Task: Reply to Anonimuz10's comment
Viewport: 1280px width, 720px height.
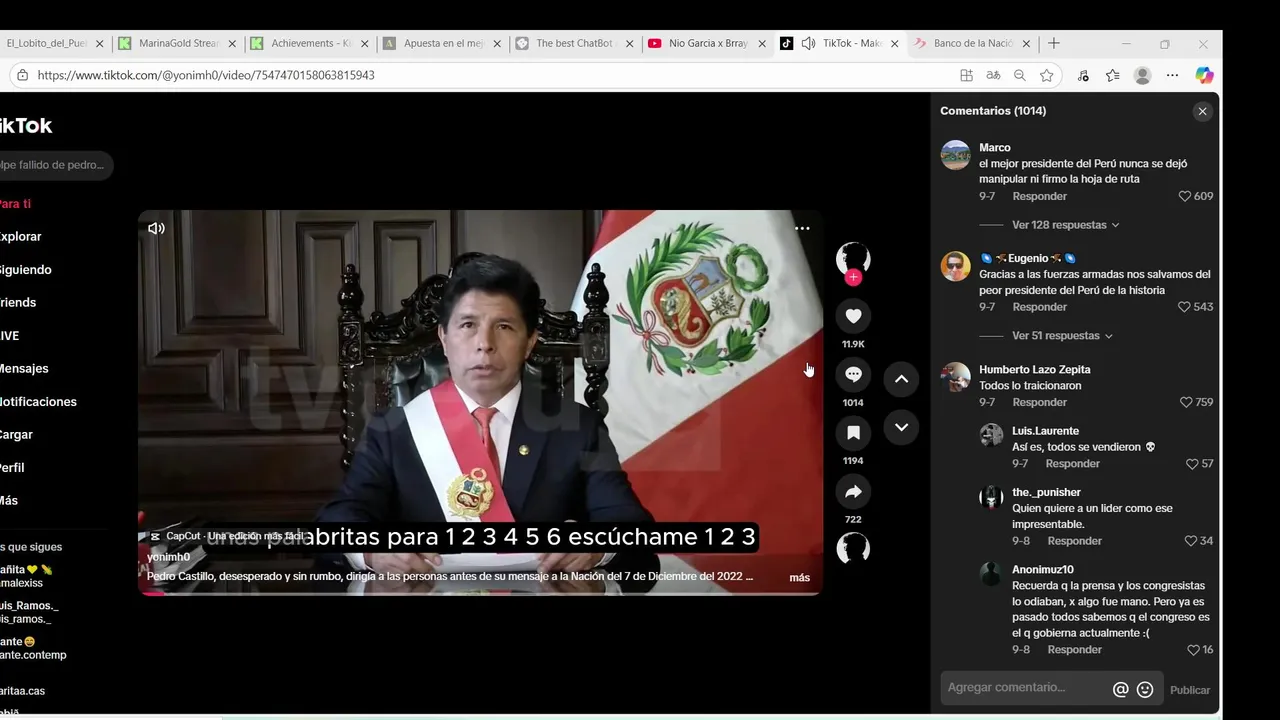Action: [1074, 650]
